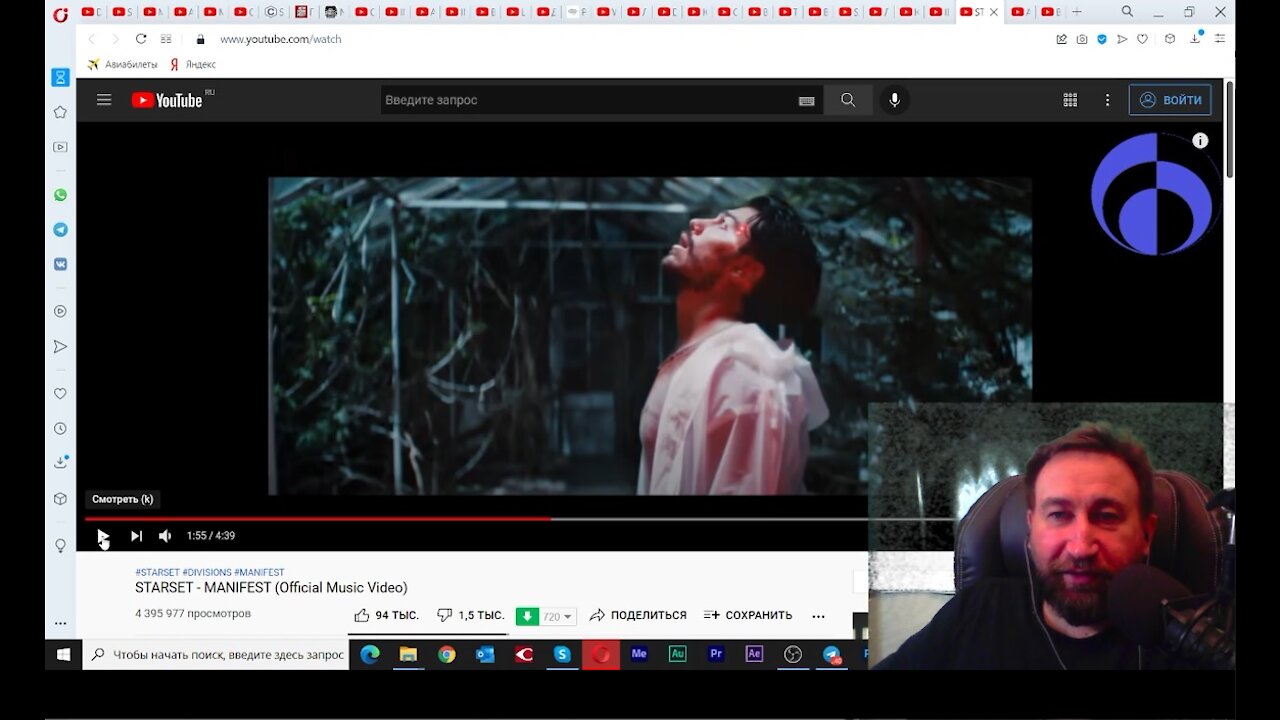Image resolution: width=1280 pixels, height=720 pixels.
Task: Start voice search with the microphone
Action: tap(894, 100)
